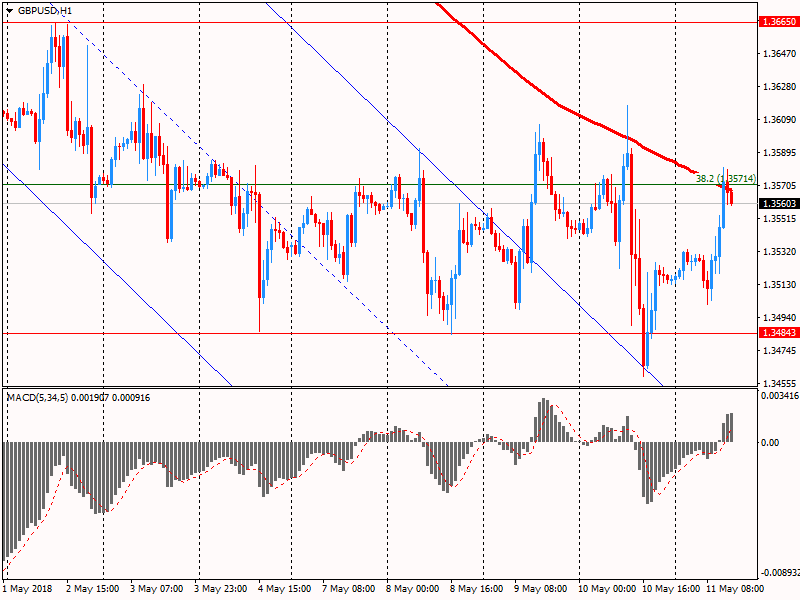Click the 10 May 16:00 time label
This screenshot has width=800, height=600.
tap(671, 589)
